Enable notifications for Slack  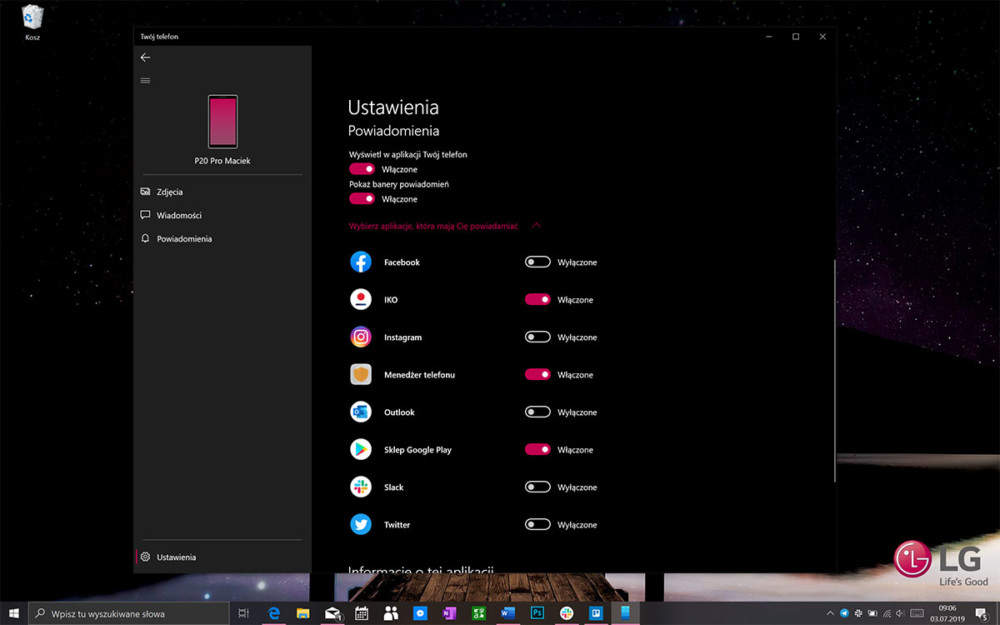tap(538, 487)
